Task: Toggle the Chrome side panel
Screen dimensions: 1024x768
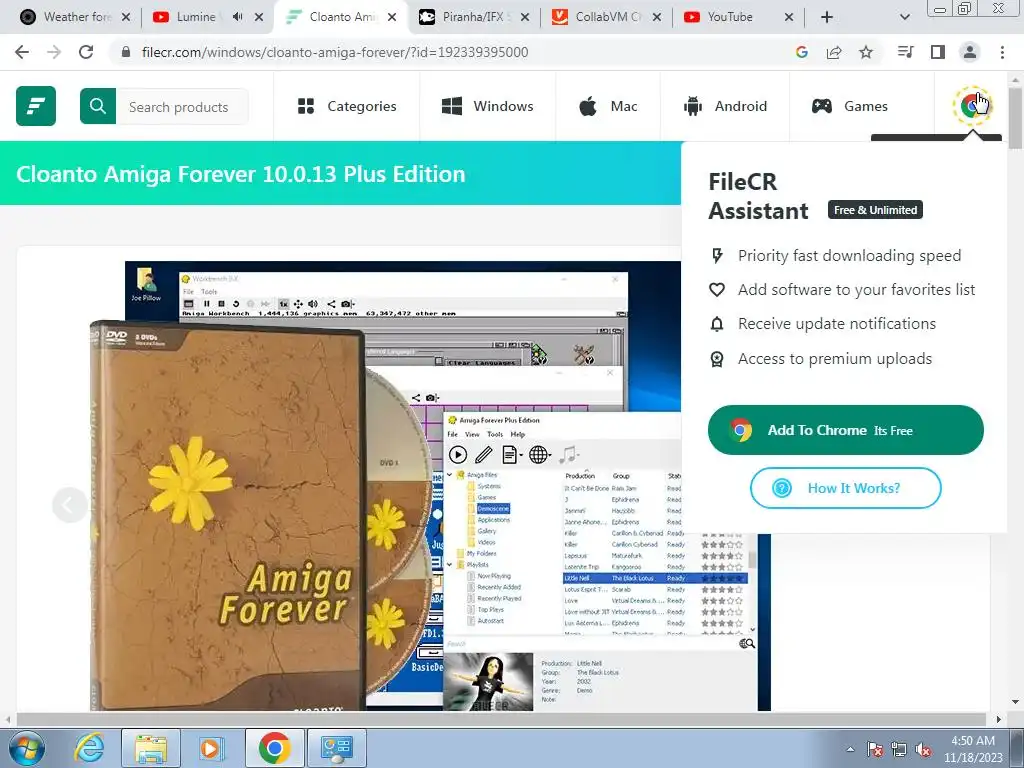Action: pyautogui.click(x=938, y=52)
